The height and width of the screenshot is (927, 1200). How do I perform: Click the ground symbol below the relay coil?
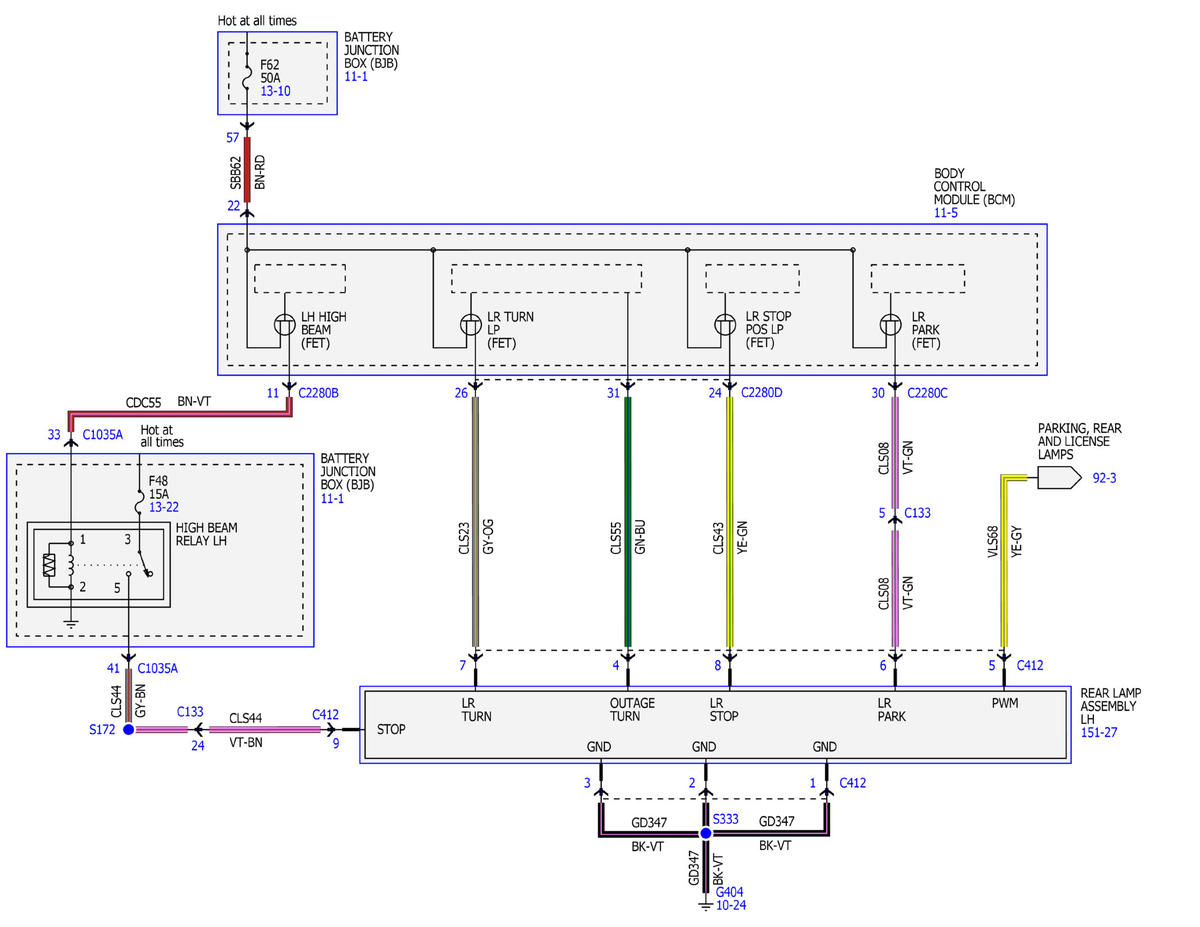tap(72, 624)
